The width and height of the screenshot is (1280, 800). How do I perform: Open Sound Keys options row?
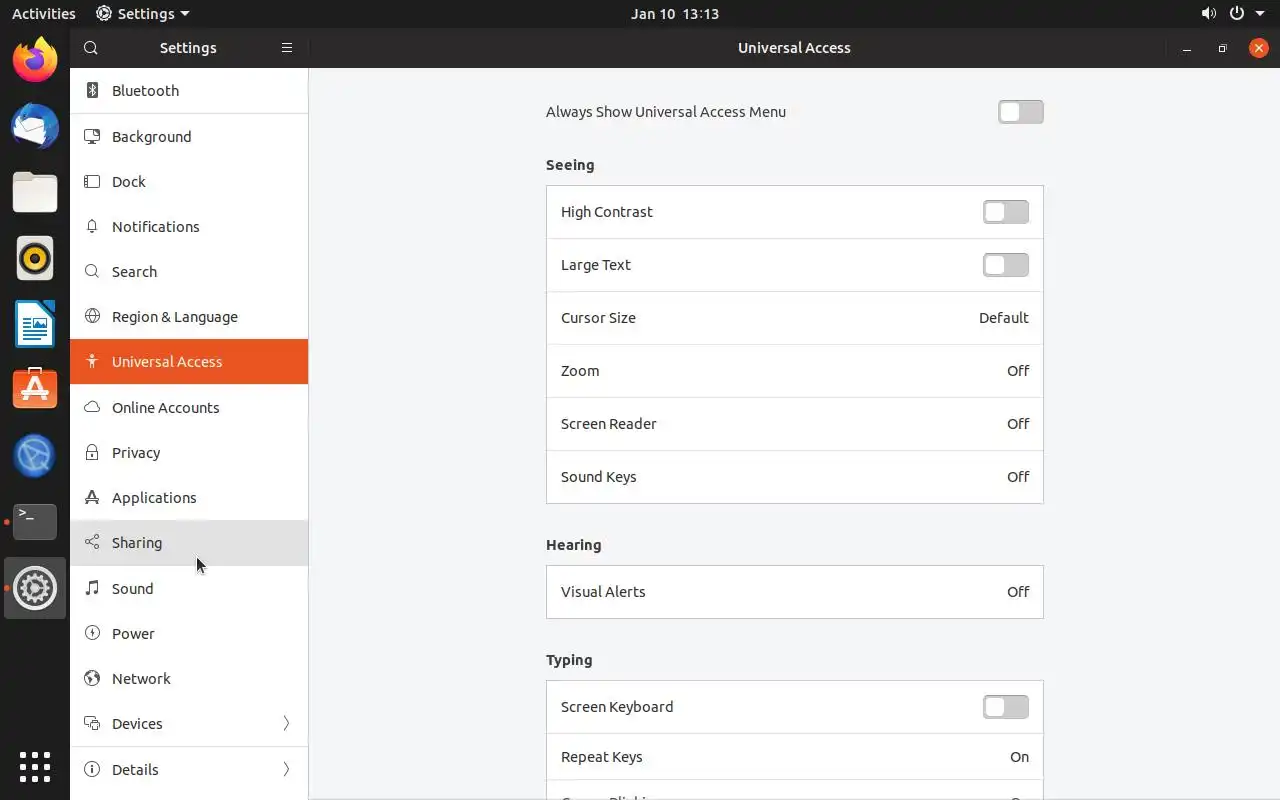tap(794, 477)
